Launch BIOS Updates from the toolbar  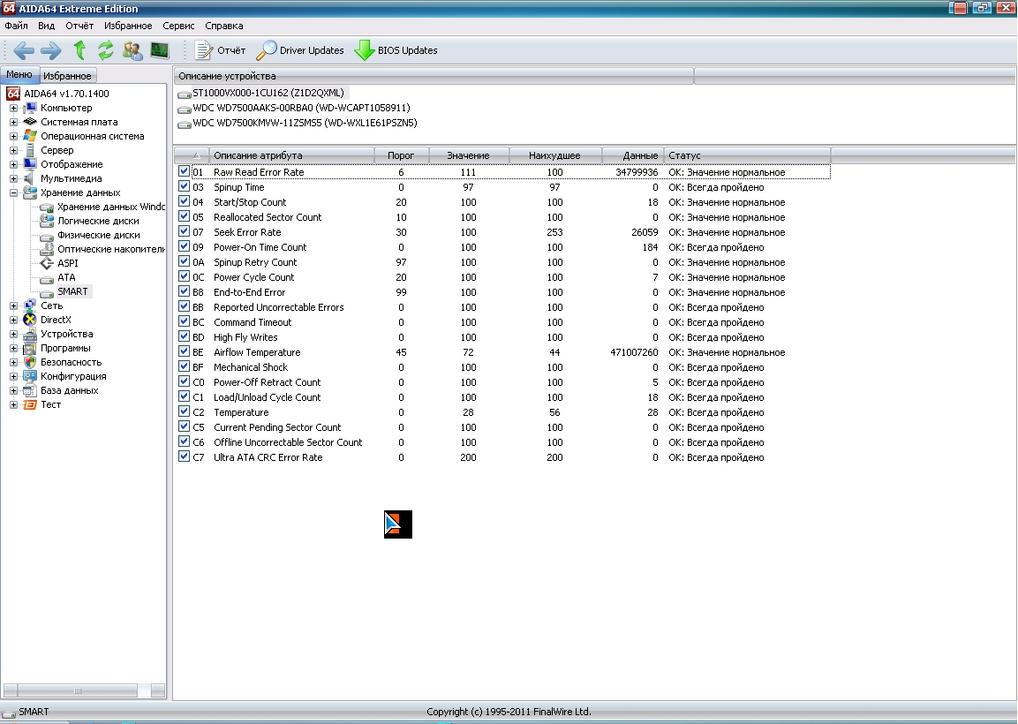(396, 51)
